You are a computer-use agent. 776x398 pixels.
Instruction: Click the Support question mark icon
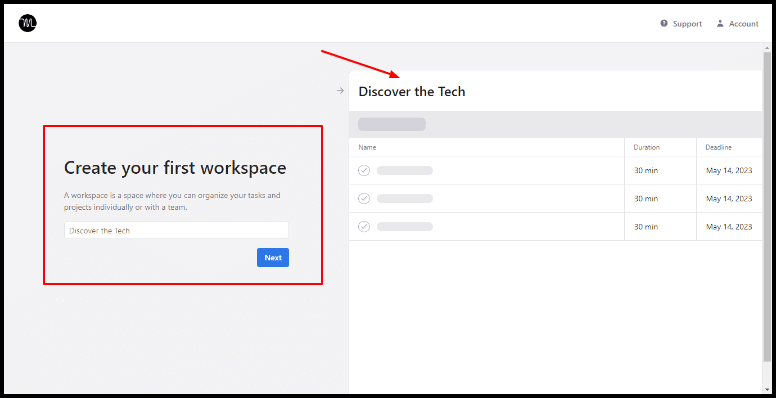(x=664, y=23)
